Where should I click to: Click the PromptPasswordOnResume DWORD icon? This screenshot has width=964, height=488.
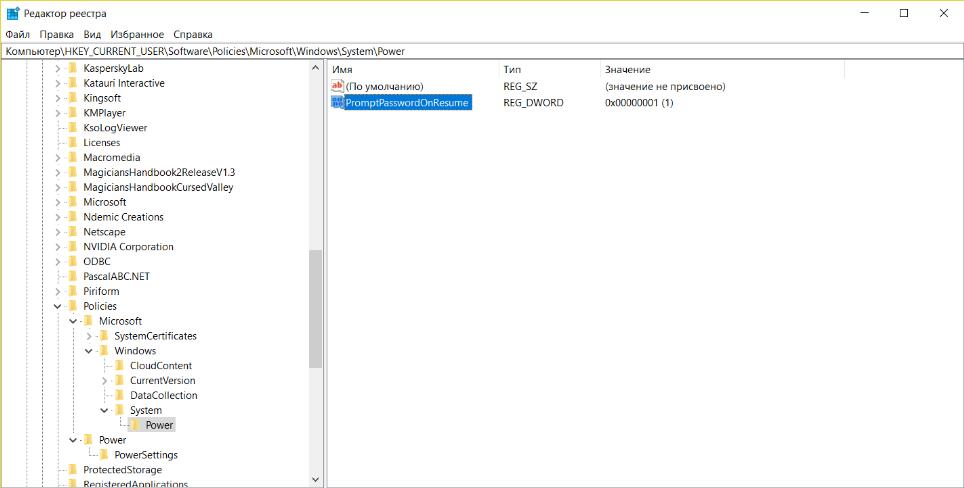click(337, 103)
